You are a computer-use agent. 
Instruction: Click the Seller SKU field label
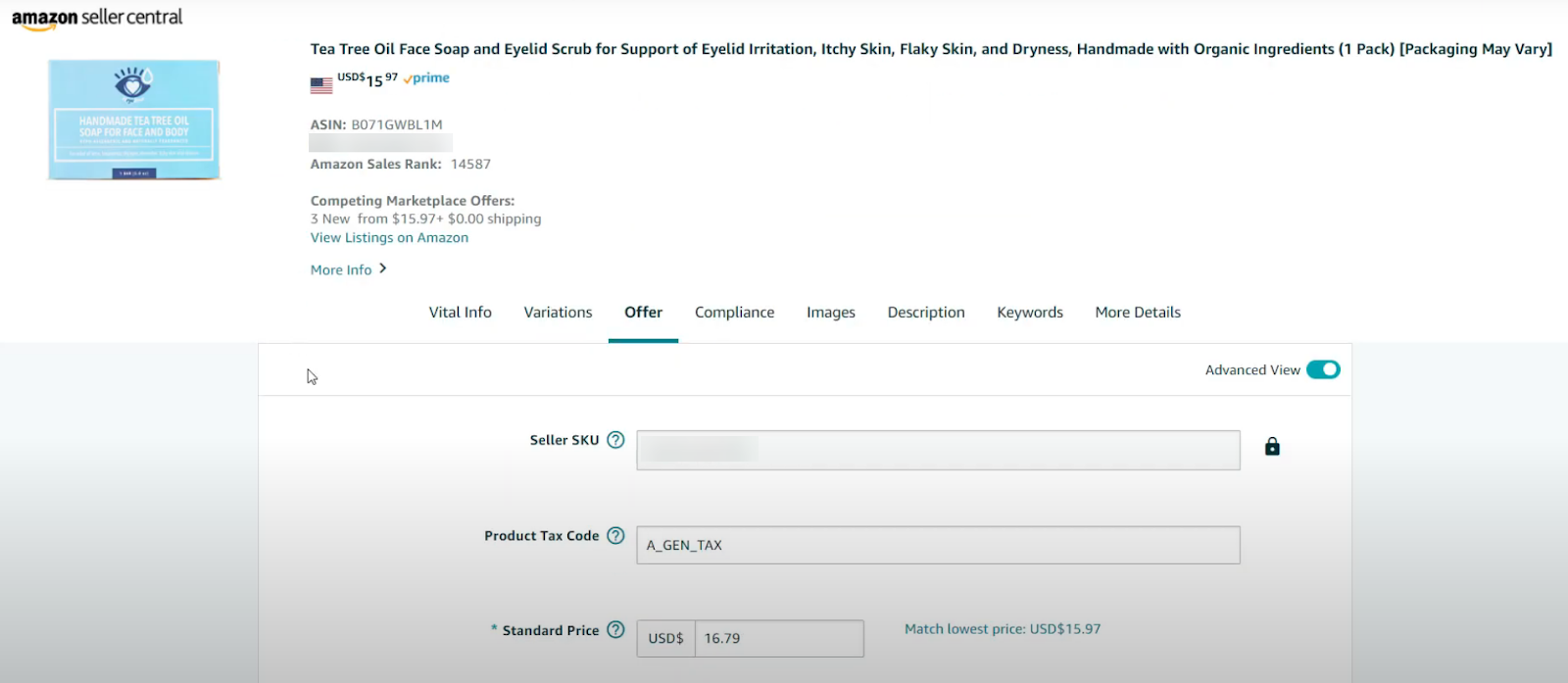[564, 440]
